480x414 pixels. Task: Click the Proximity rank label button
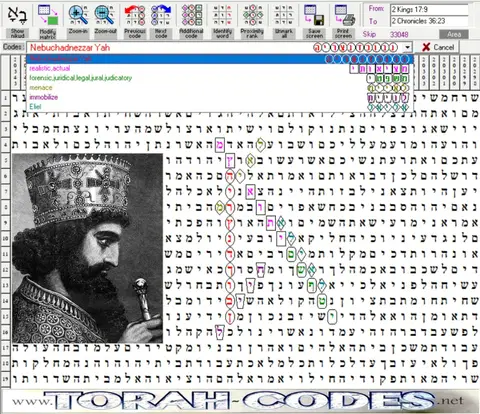tap(252, 33)
